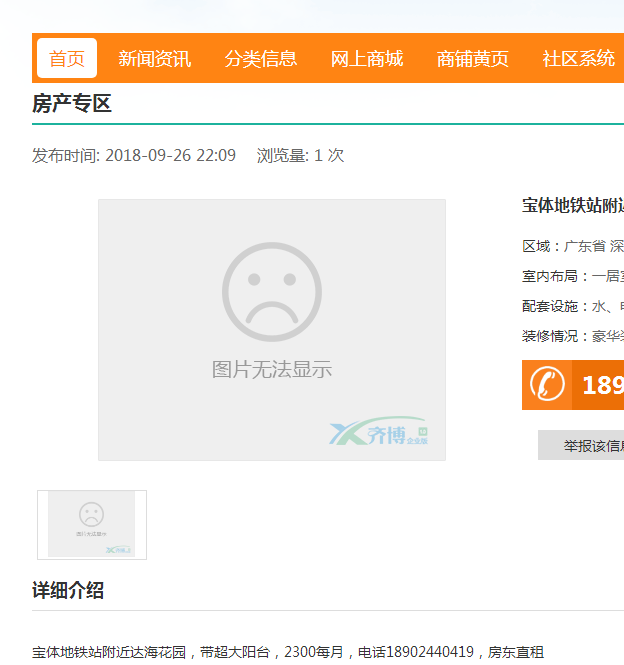Click the orange telephone icon
This screenshot has width=624, height=665.
tap(547, 385)
